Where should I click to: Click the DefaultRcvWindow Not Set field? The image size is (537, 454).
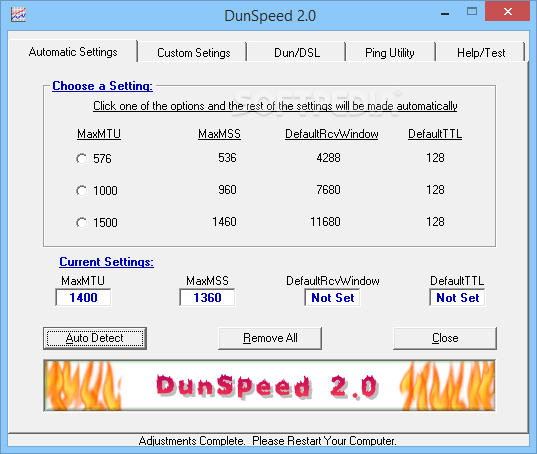(332, 298)
